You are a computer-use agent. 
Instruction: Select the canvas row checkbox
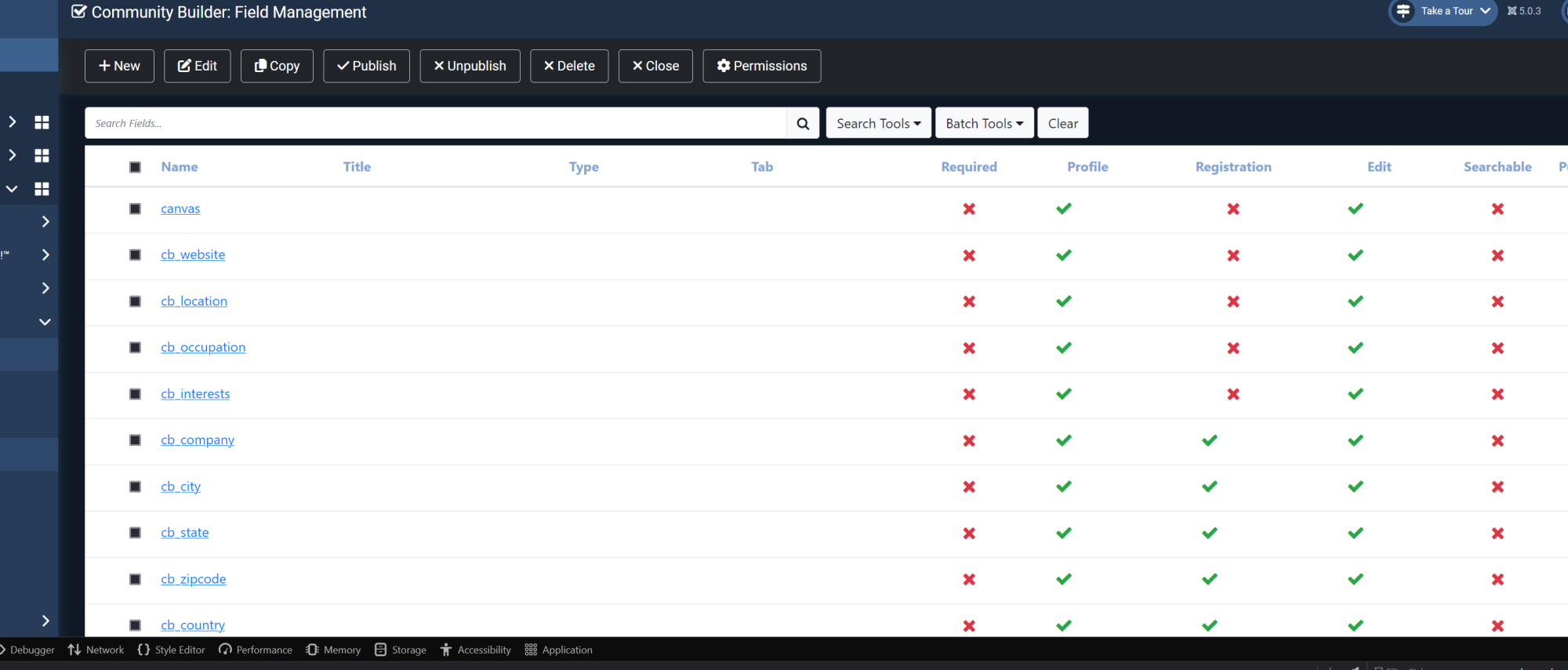click(135, 208)
